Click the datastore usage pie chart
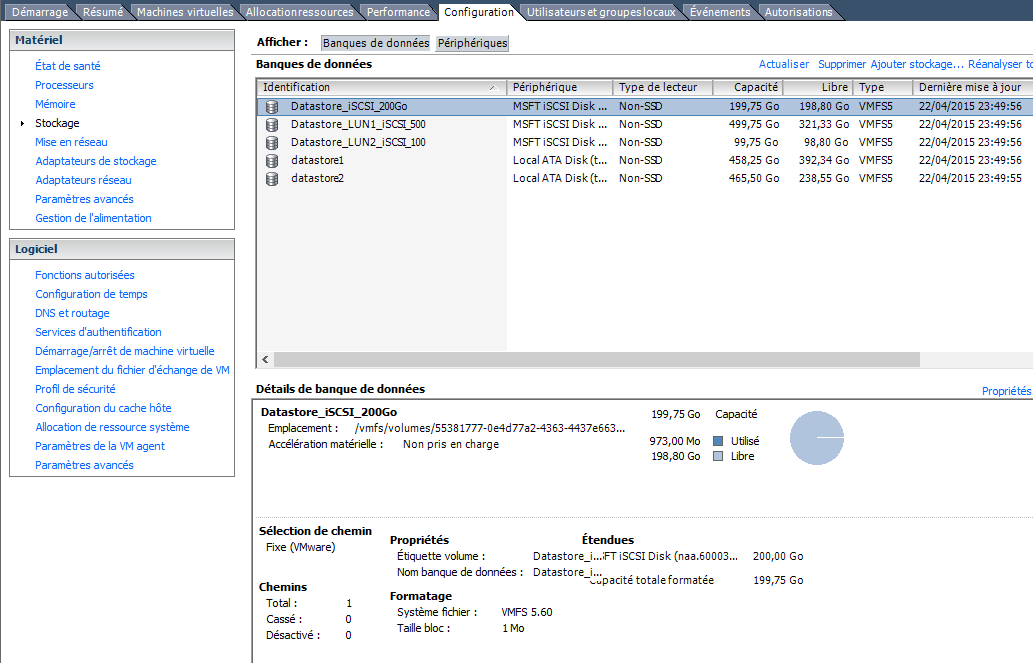Screen dimensions: 1033x663 [817, 438]
